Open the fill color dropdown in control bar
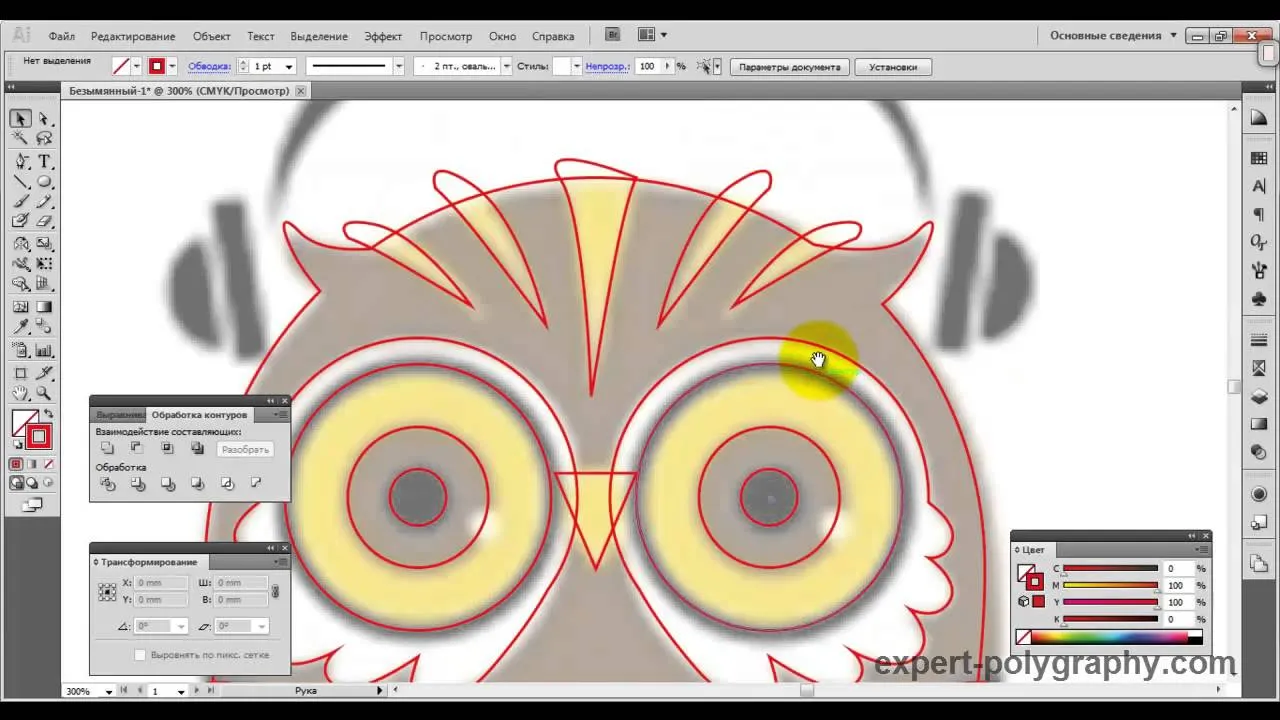This screenshot has height=720, width=1280. click(137, 67)
